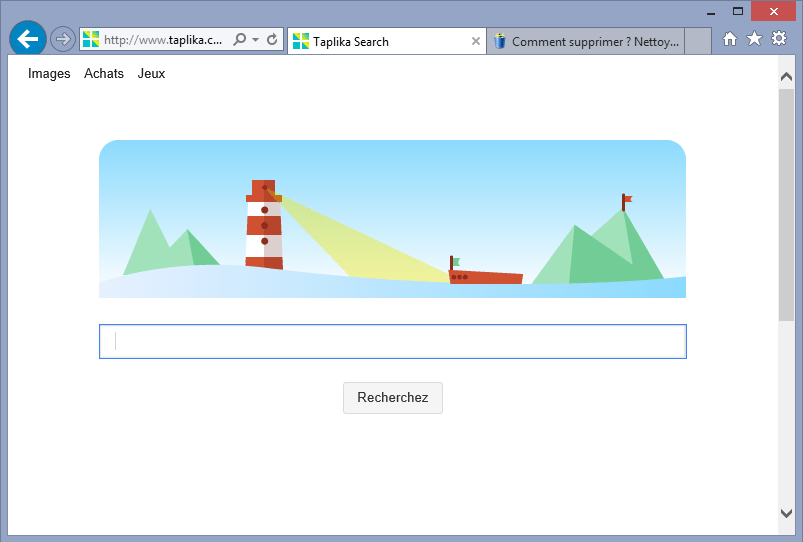Image resolution: width=803 pixels, height=542 pixels.
Task: Click the scrollbar up arrow
Action: click(786, 77)
